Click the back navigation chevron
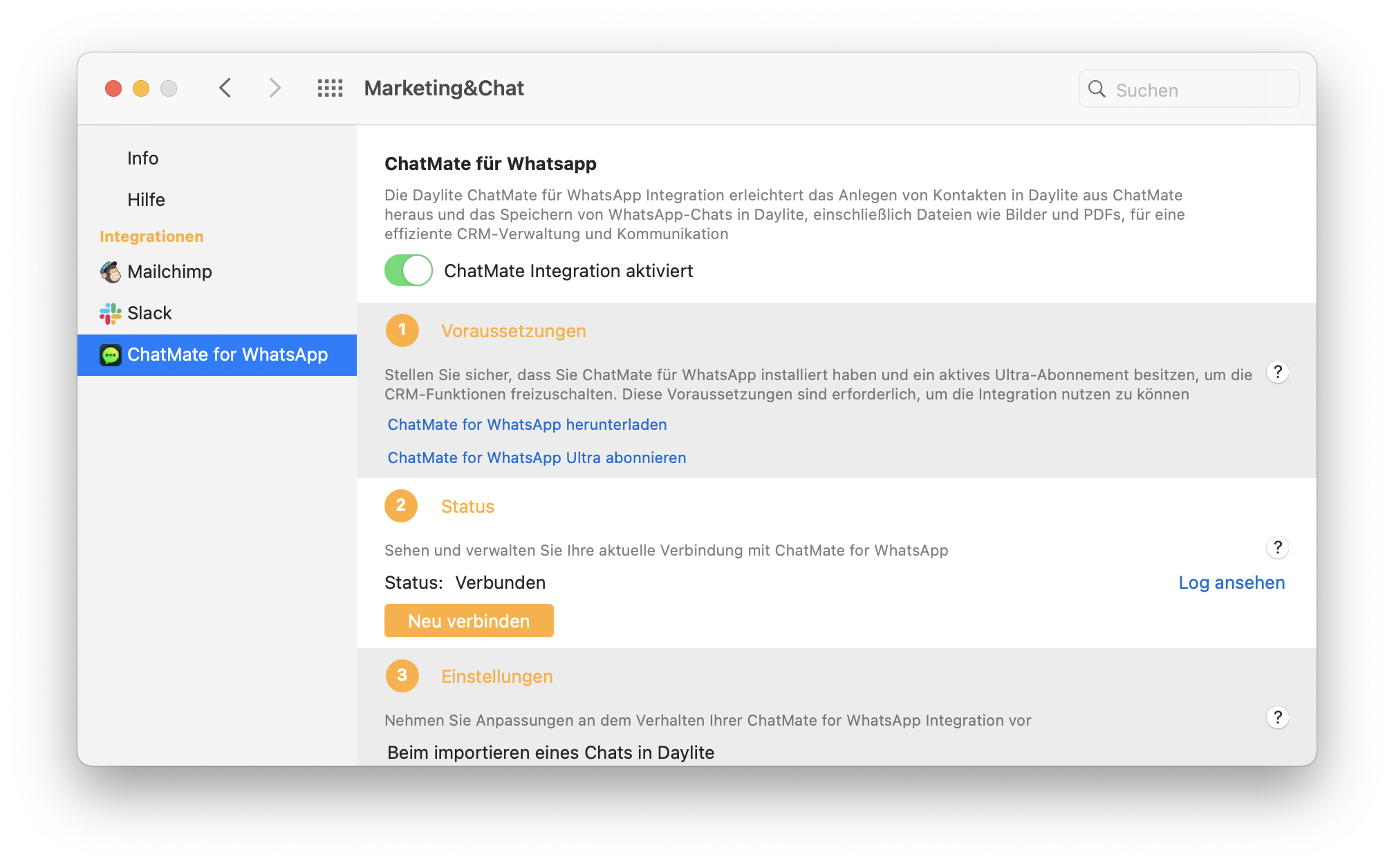 [x=225, y=88]
